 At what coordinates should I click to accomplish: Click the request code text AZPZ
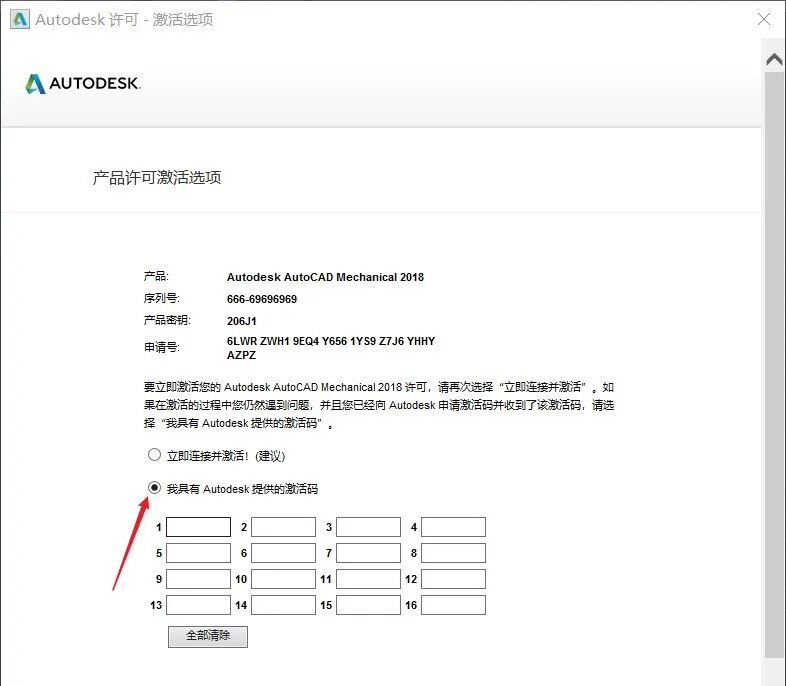[241, 355]
